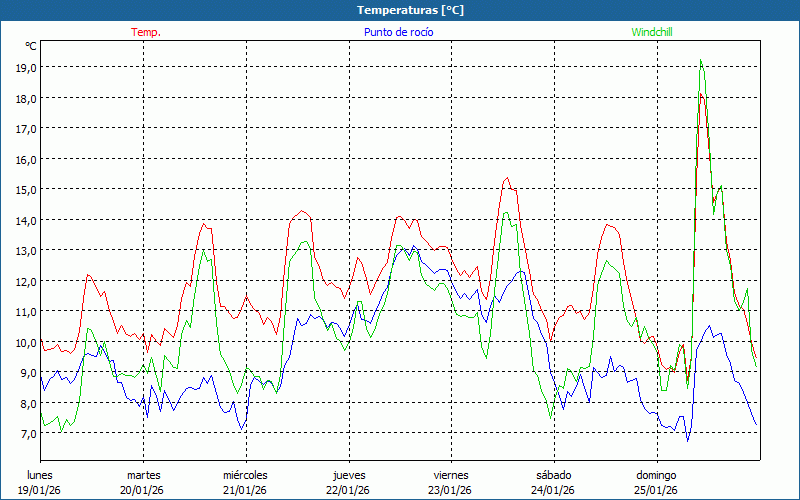Viewport: 800px width, 500px height.
Task: Select the lunes day label
Action: [x=41, y=475]
